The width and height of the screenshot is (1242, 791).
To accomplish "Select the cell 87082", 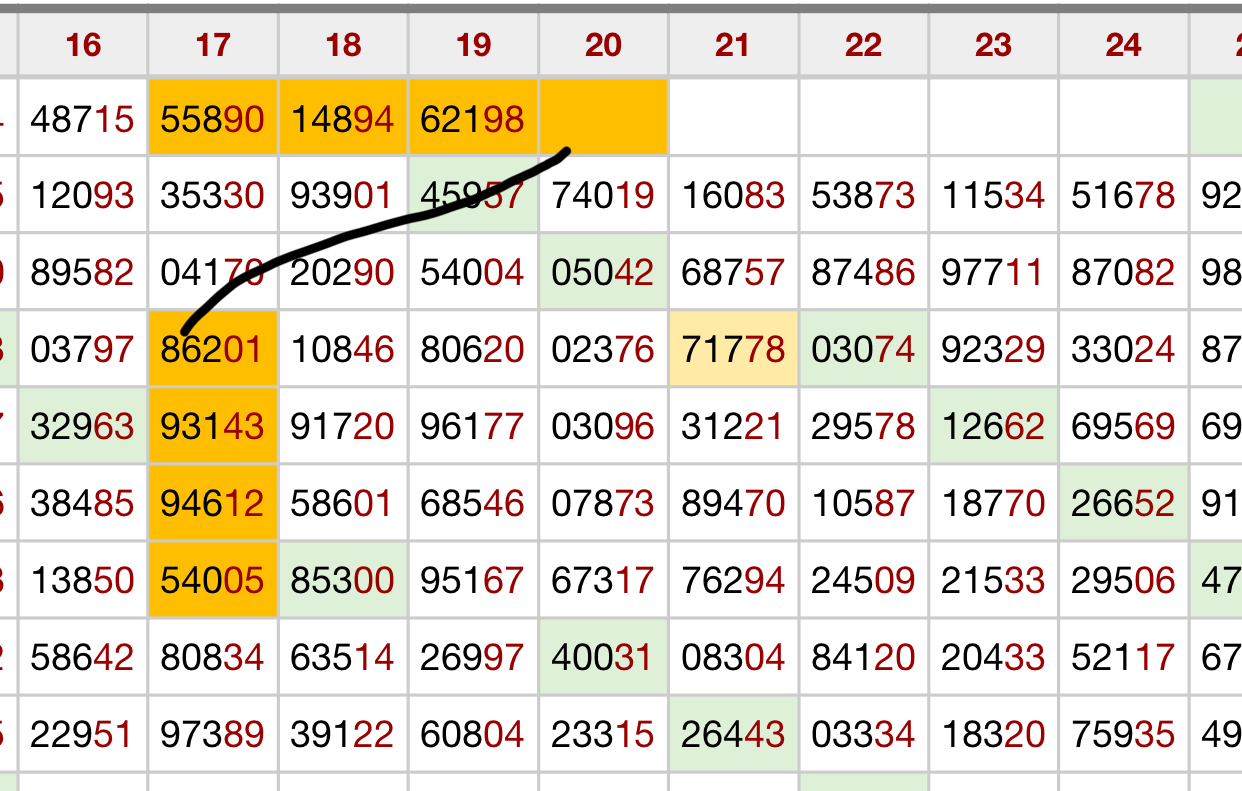I will pyautogui.click(x=1123, y=272).
